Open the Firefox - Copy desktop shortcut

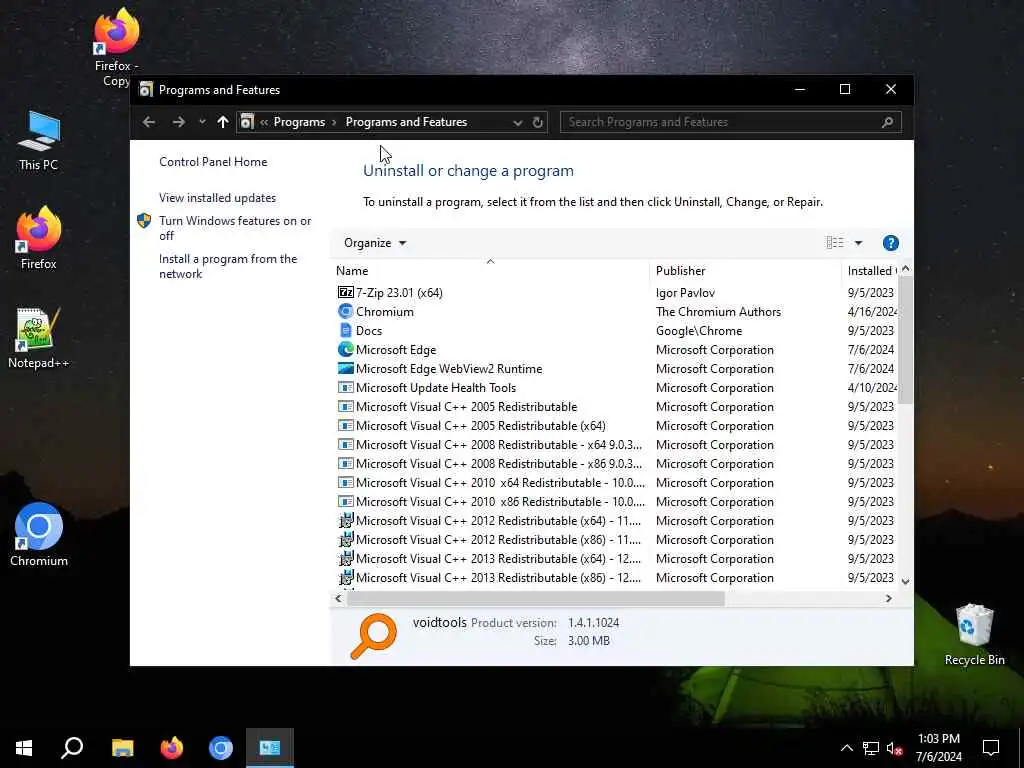(x=116, y=47)
